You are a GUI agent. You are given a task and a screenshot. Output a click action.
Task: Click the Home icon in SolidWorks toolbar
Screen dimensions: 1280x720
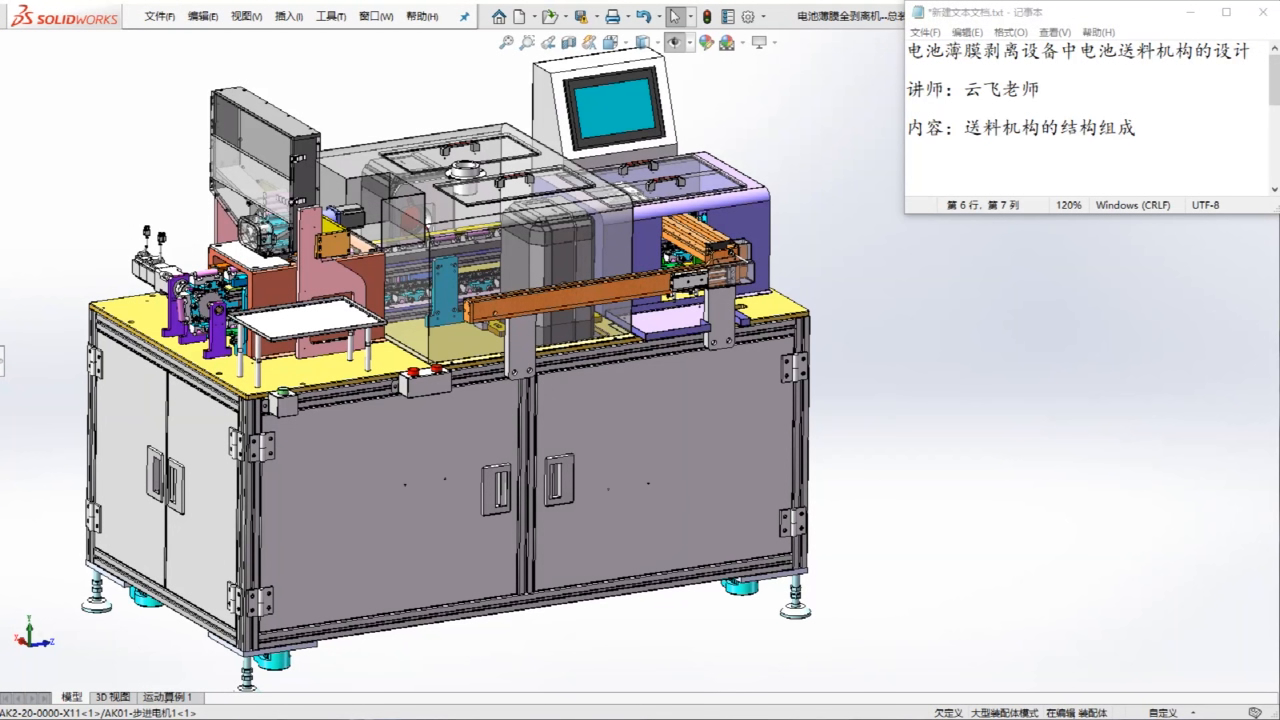pyautogui.click(x=499, y=17)
